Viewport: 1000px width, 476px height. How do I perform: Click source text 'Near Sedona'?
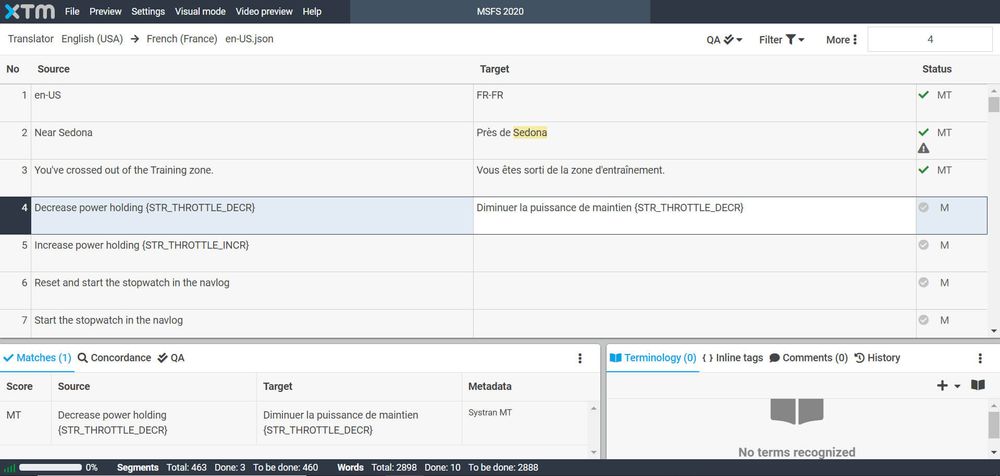pos(63,133)
